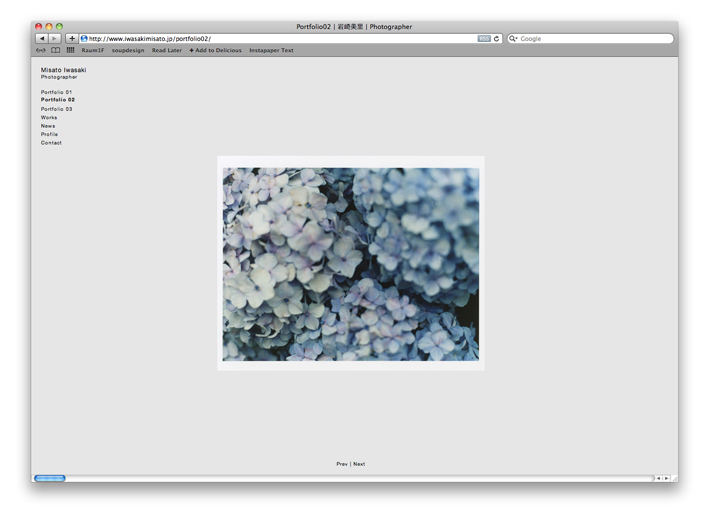Click the browser Forward arrow button
Viewport: 710px width, 517px height.
[54, 39]
